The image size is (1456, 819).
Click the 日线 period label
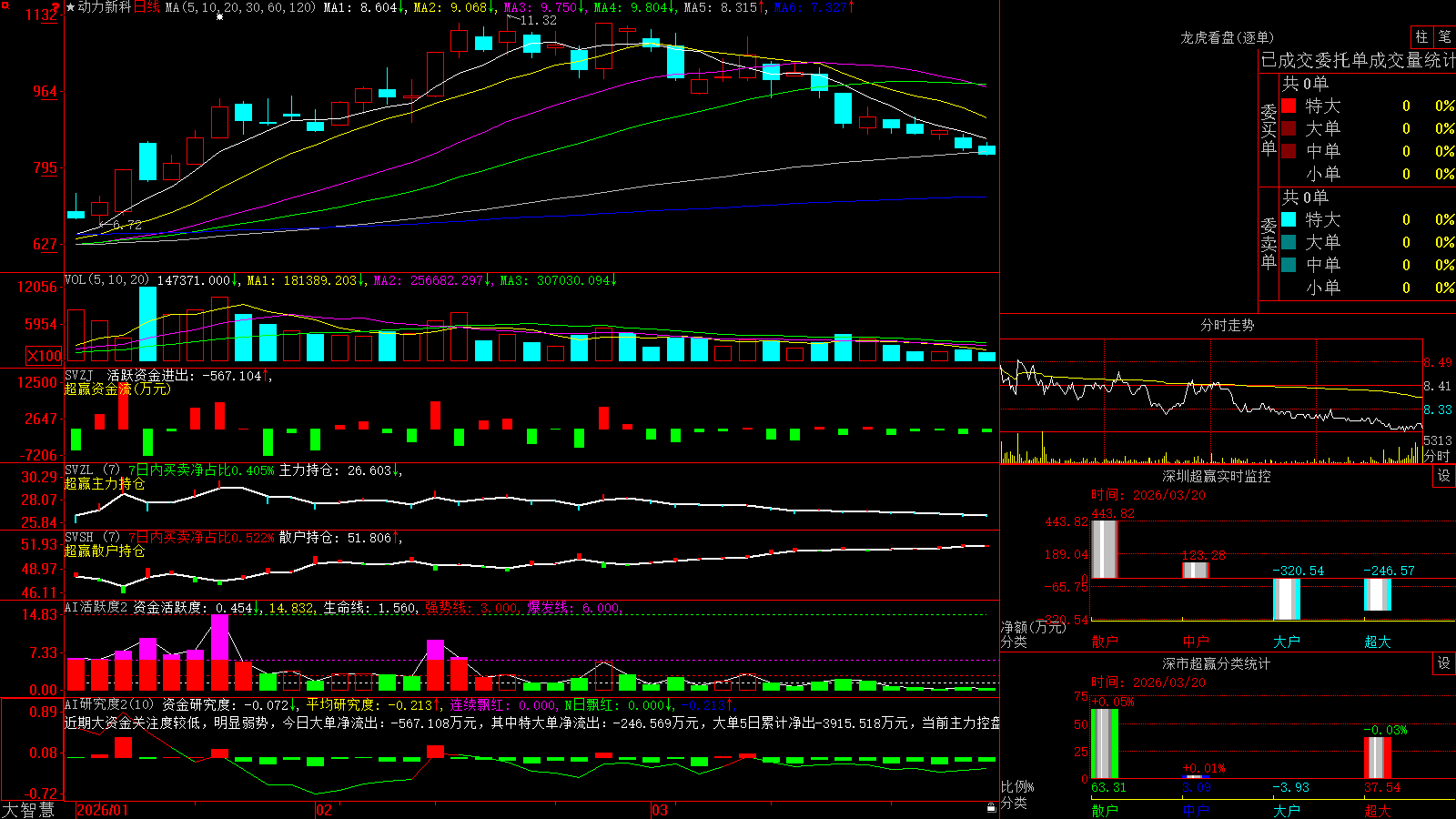147,7
